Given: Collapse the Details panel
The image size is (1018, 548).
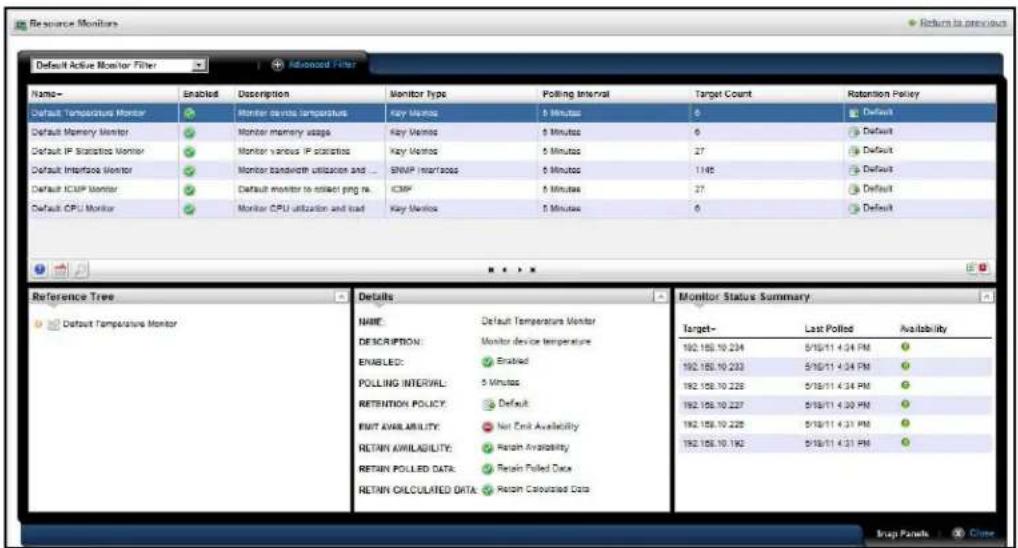Looking at the screenshot, I should [660, 297].
